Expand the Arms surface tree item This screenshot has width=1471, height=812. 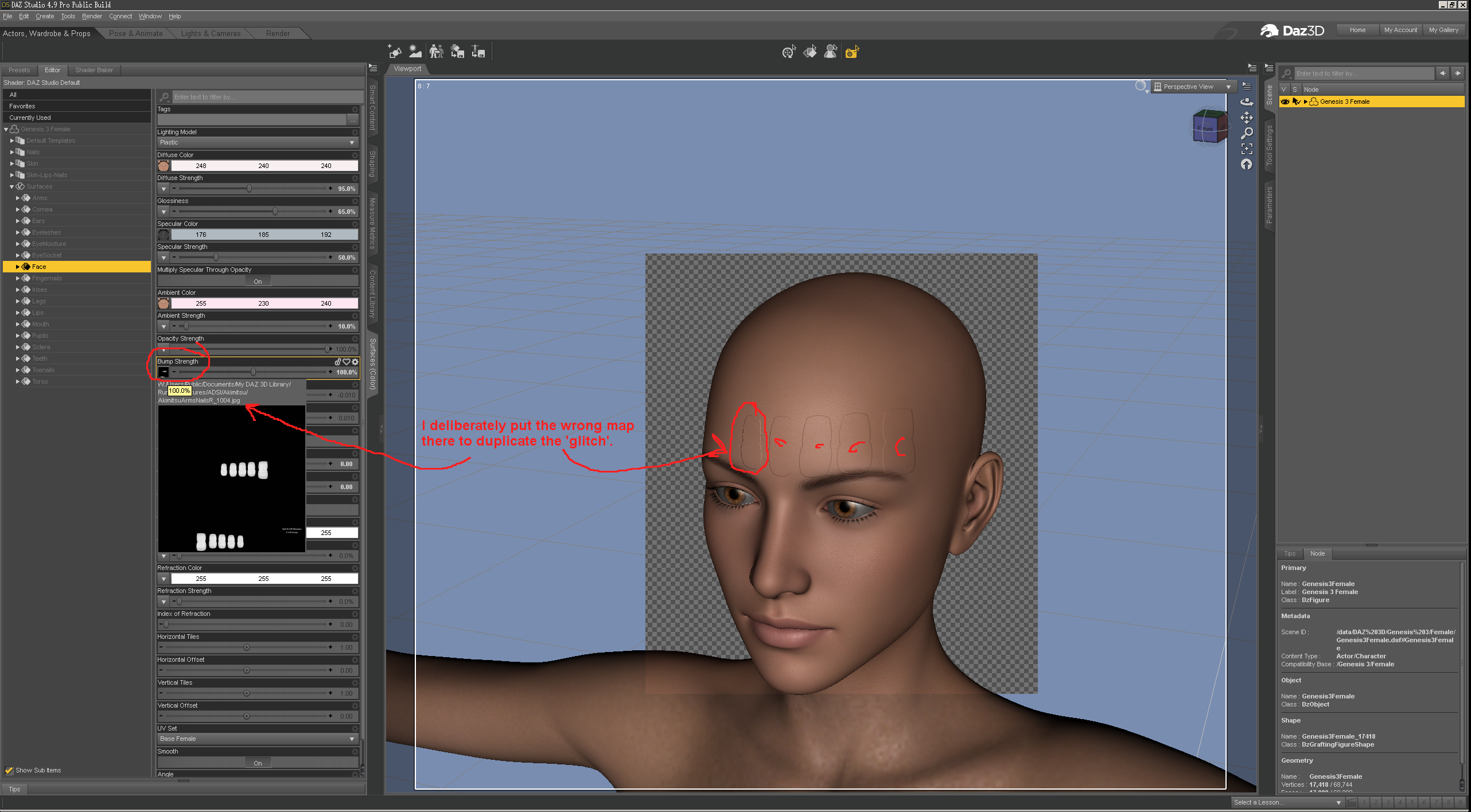coord(18,198)
